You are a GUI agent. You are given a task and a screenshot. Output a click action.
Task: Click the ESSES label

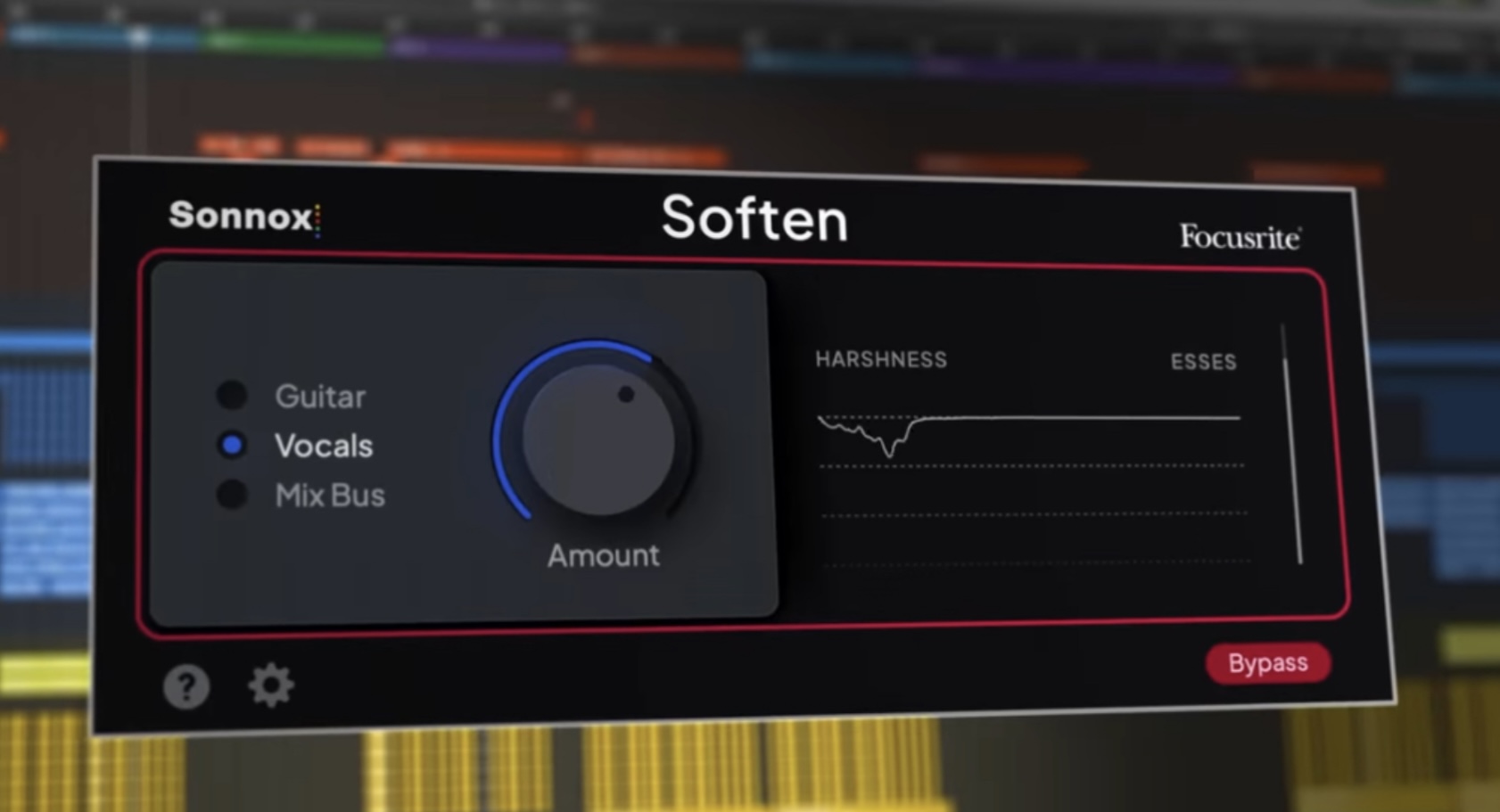(x=1204, y=362)
